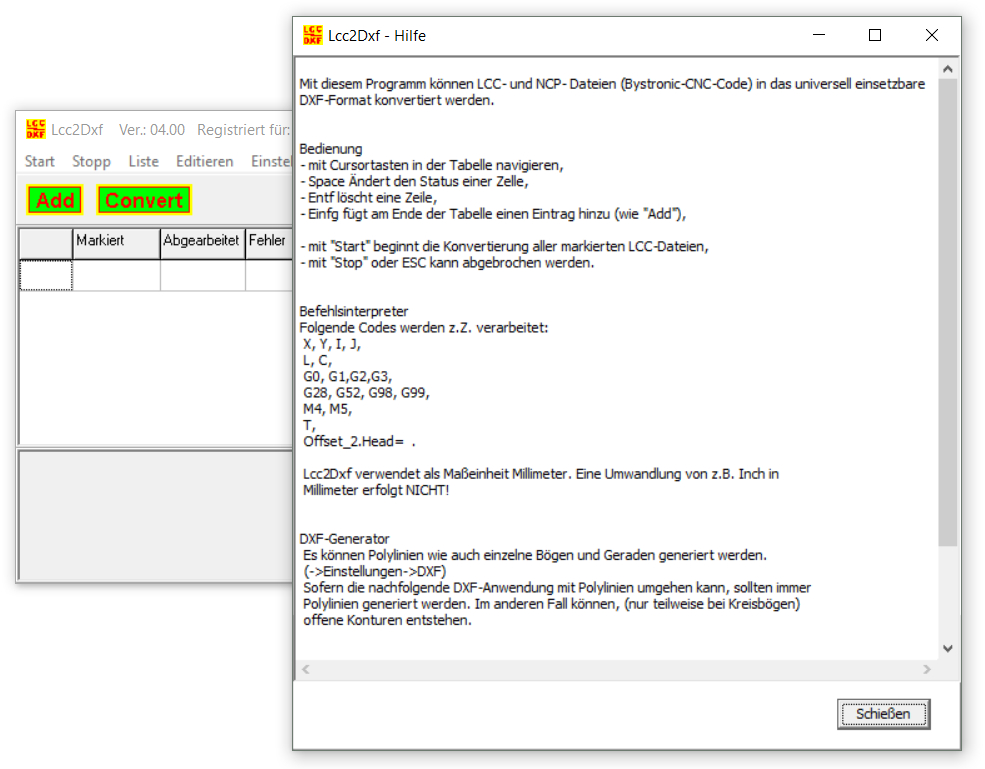The height and width of the screenshot is (769, 985).
Task: Select the first row header cell
Action: [x=46, y=275]
